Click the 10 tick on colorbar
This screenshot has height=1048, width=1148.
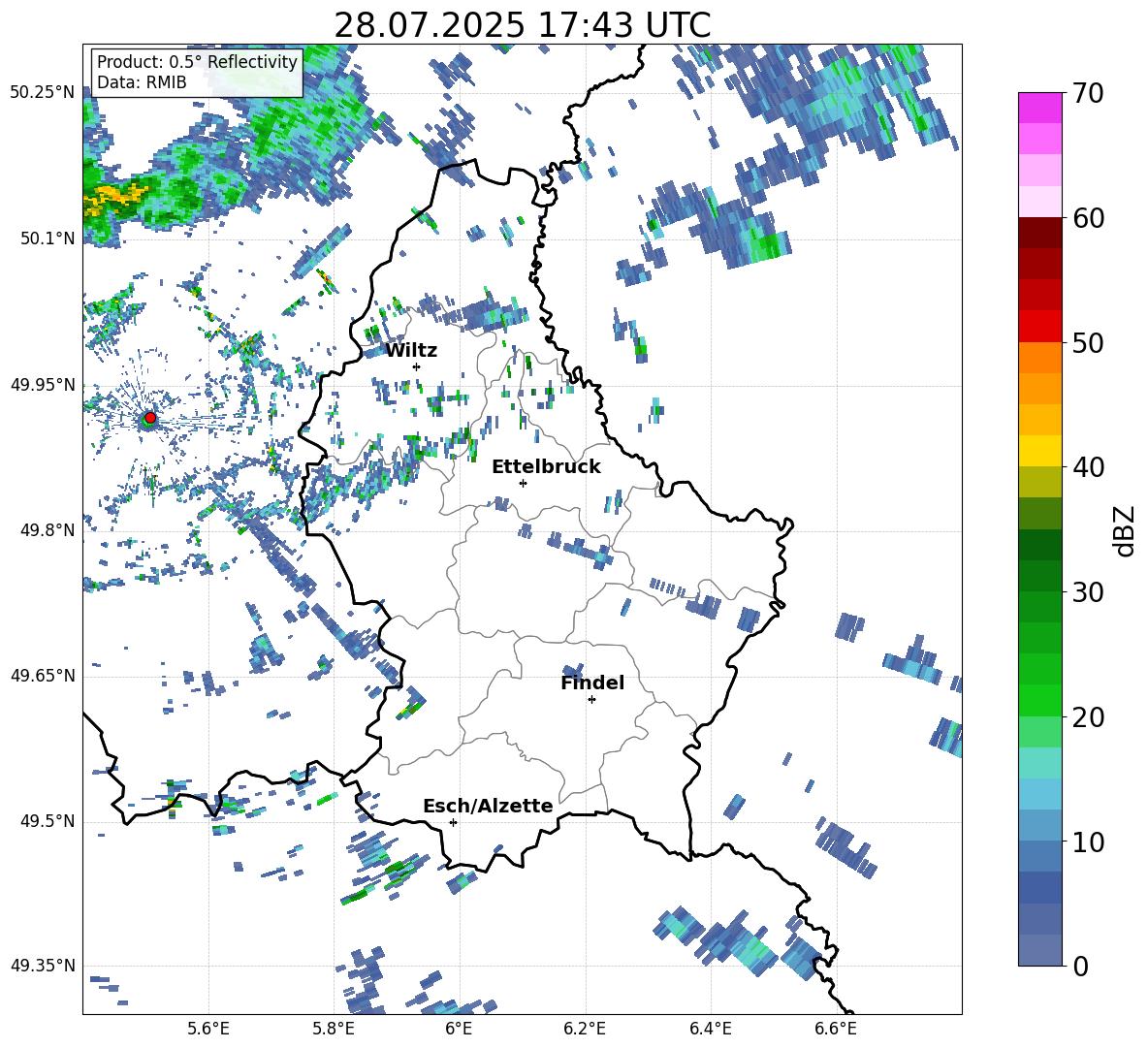[x=1088, y=842]
